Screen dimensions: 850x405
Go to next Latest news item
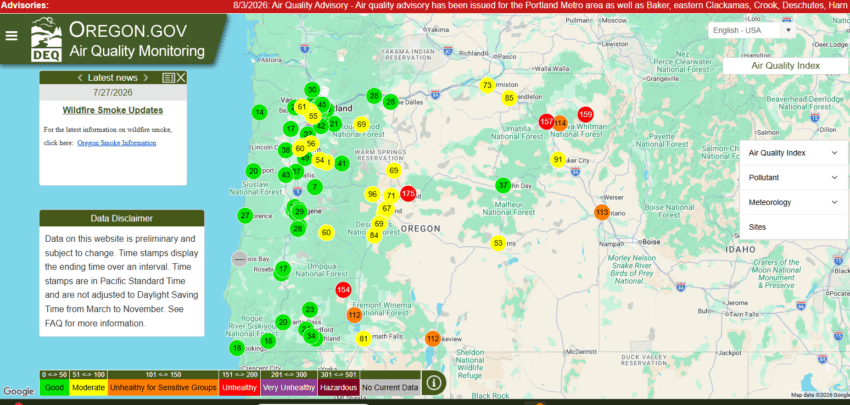click(147, 78)
